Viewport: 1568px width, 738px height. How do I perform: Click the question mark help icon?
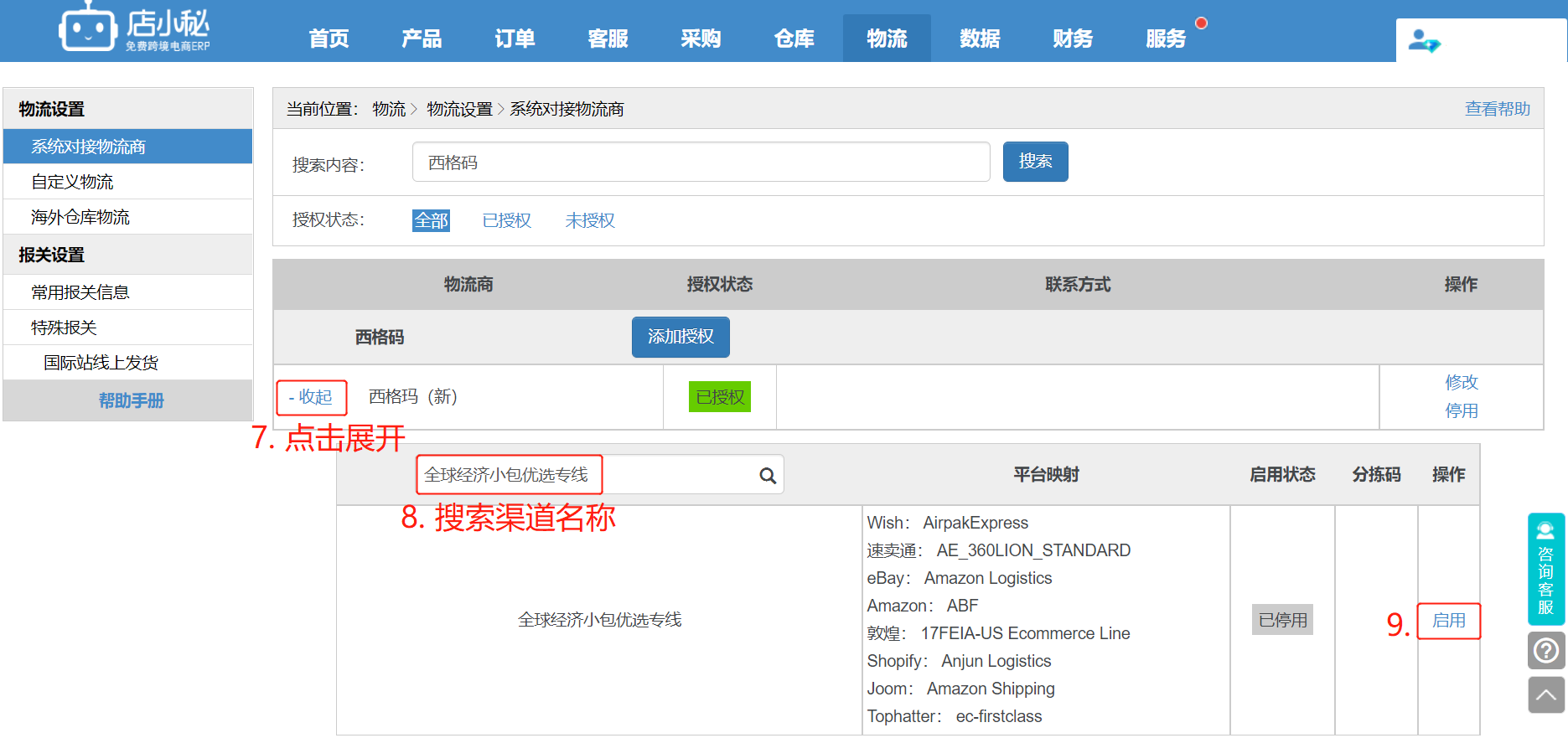1546,650
